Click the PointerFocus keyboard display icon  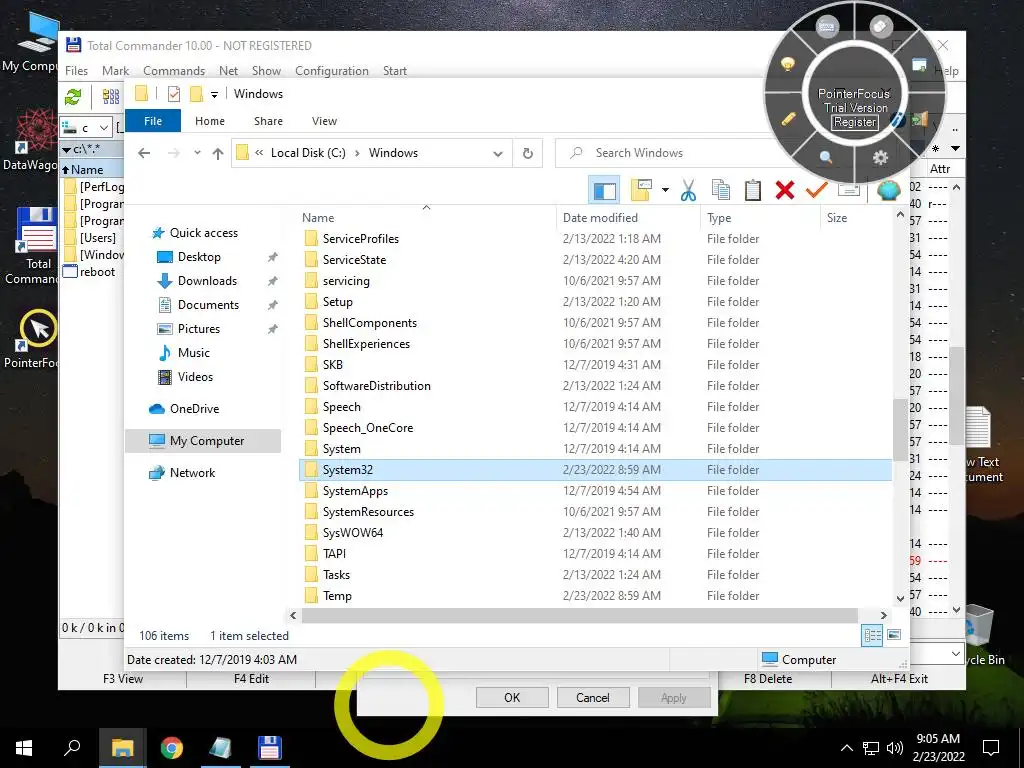[x=826, y=27]
